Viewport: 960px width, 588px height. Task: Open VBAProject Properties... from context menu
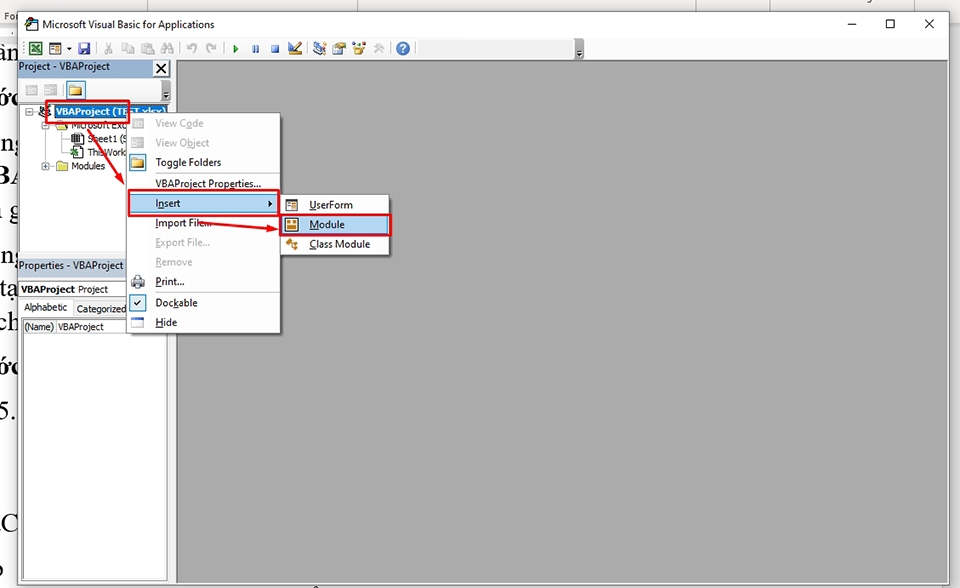(203, 183)
